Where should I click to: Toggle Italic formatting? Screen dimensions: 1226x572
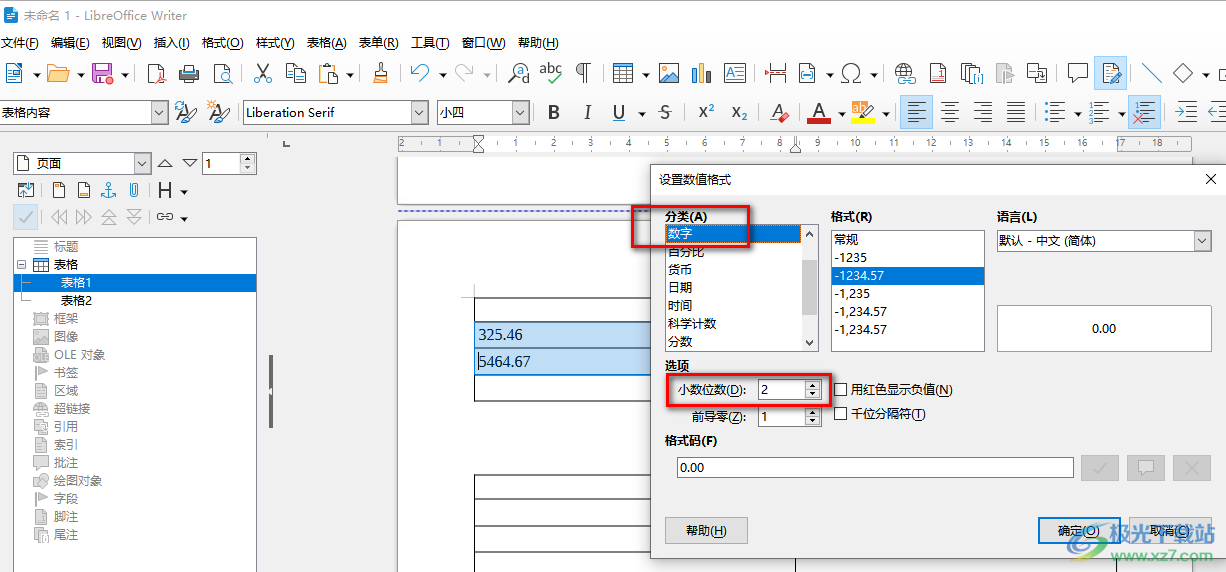tap(587, 113)
